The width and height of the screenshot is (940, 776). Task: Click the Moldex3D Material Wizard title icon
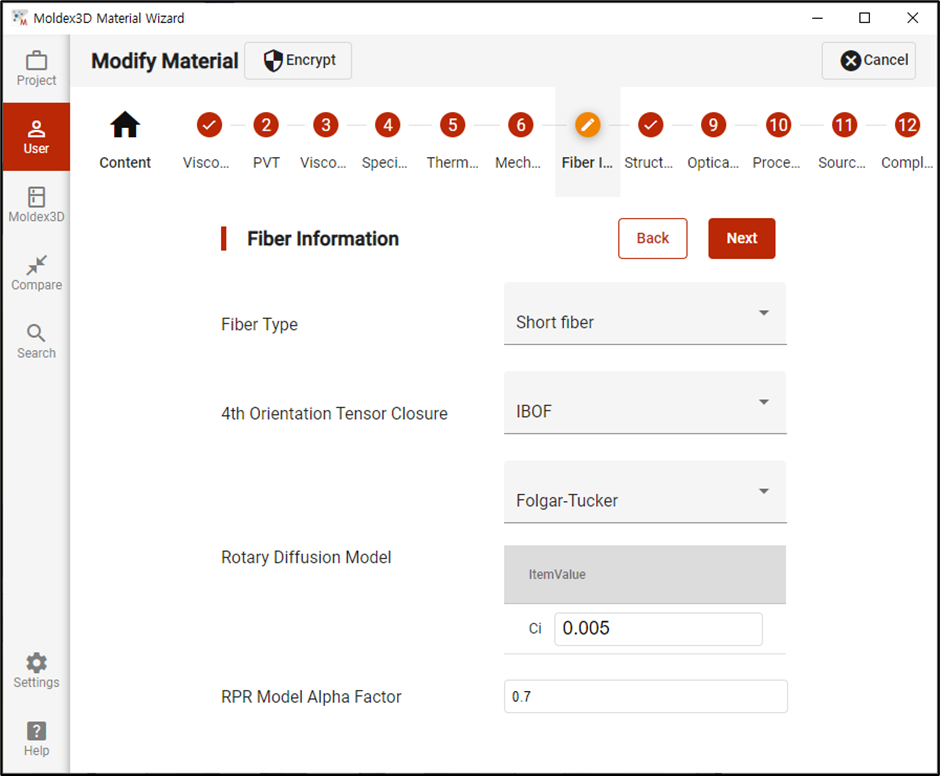[x=20, y=17]
